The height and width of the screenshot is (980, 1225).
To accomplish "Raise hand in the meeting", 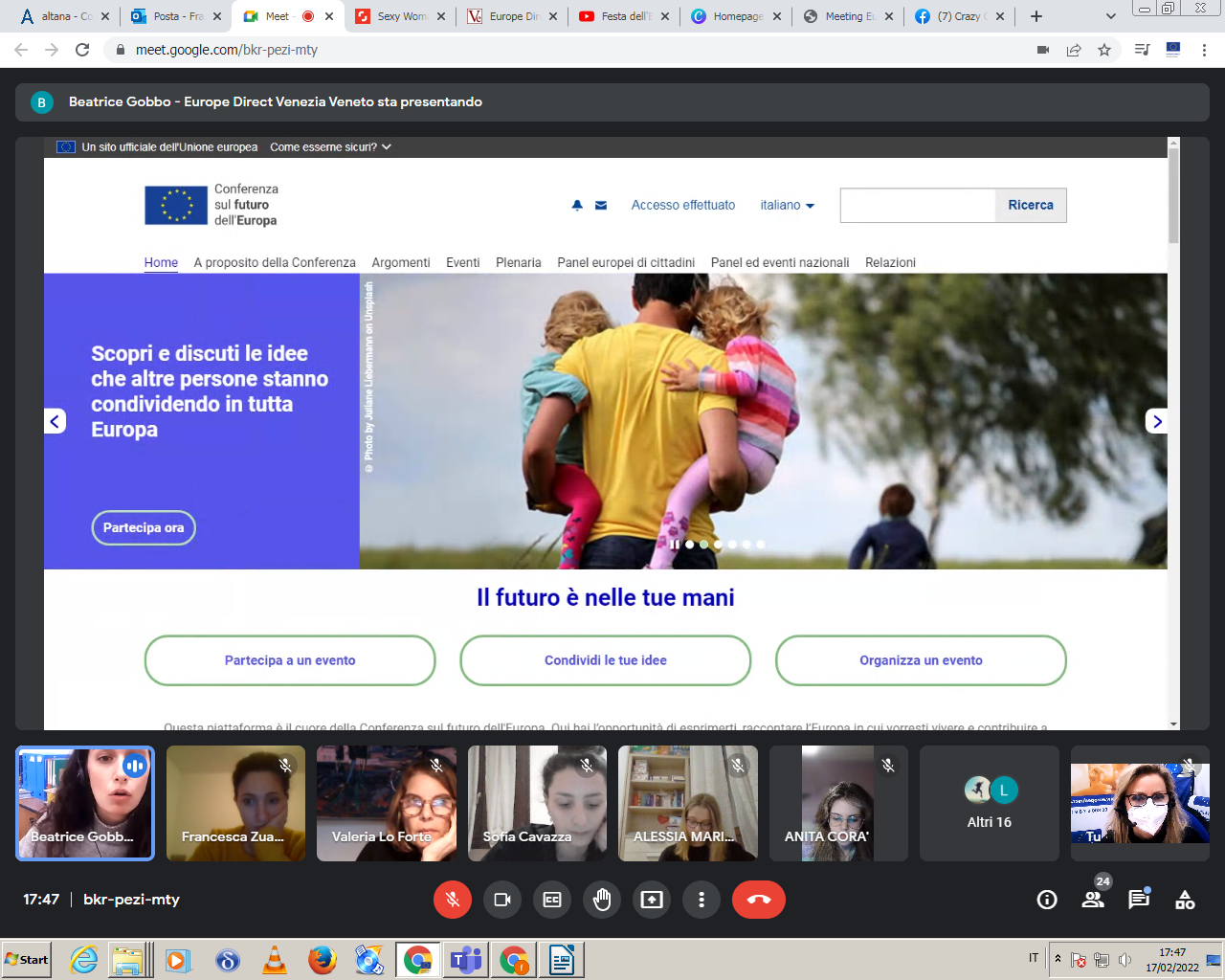I will point(602,900).
